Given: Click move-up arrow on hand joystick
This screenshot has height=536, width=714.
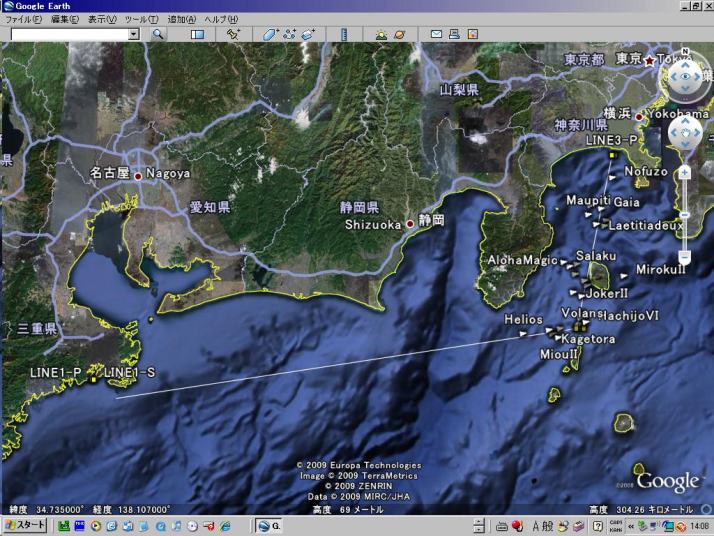Looking at the screenshot, I should click(685, 121).
